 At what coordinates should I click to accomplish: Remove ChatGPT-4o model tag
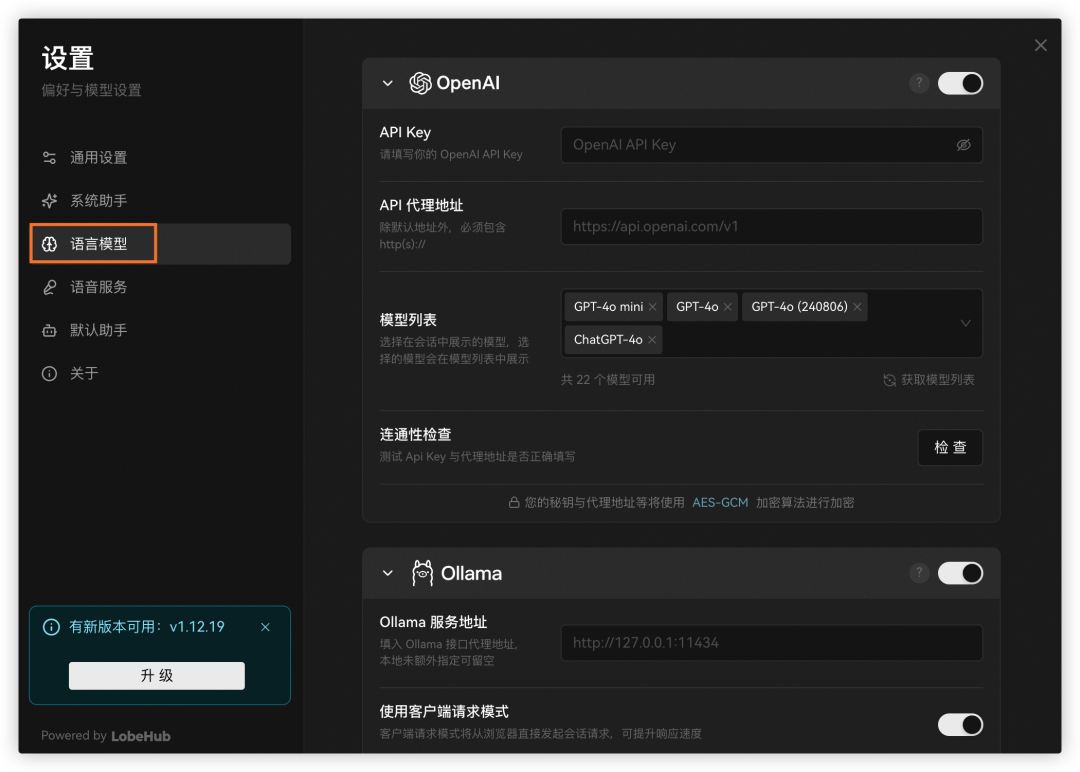click(x=652, y=340)
